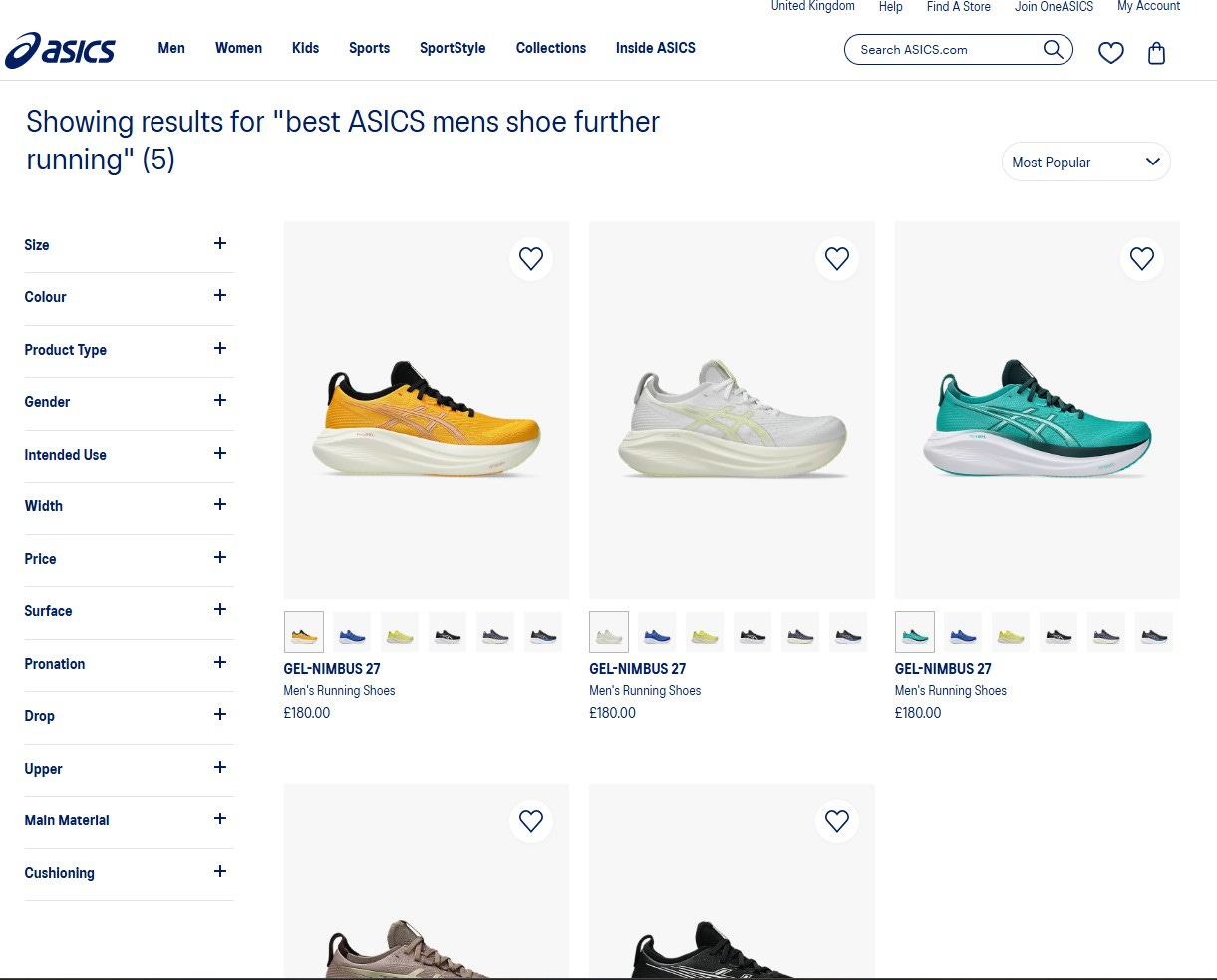Expand the Cushioning filter

(129, 873)
